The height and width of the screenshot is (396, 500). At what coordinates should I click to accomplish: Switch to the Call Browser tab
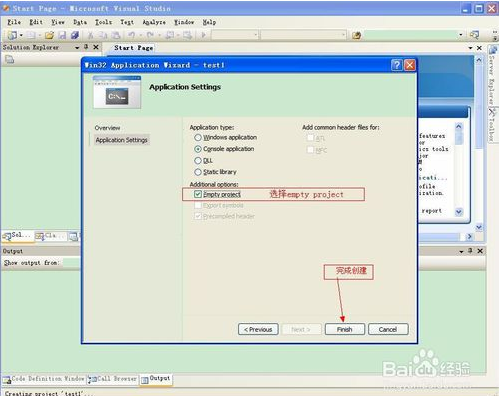[x=113, y=379]
